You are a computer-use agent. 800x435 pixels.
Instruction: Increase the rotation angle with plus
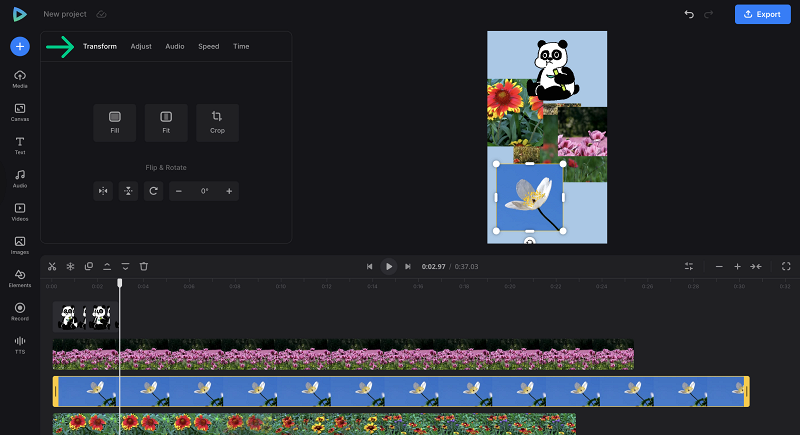pos(229,191)
